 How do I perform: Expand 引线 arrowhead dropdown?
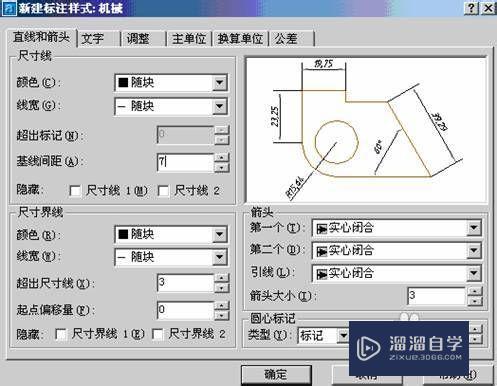click(x=473, y=274)
